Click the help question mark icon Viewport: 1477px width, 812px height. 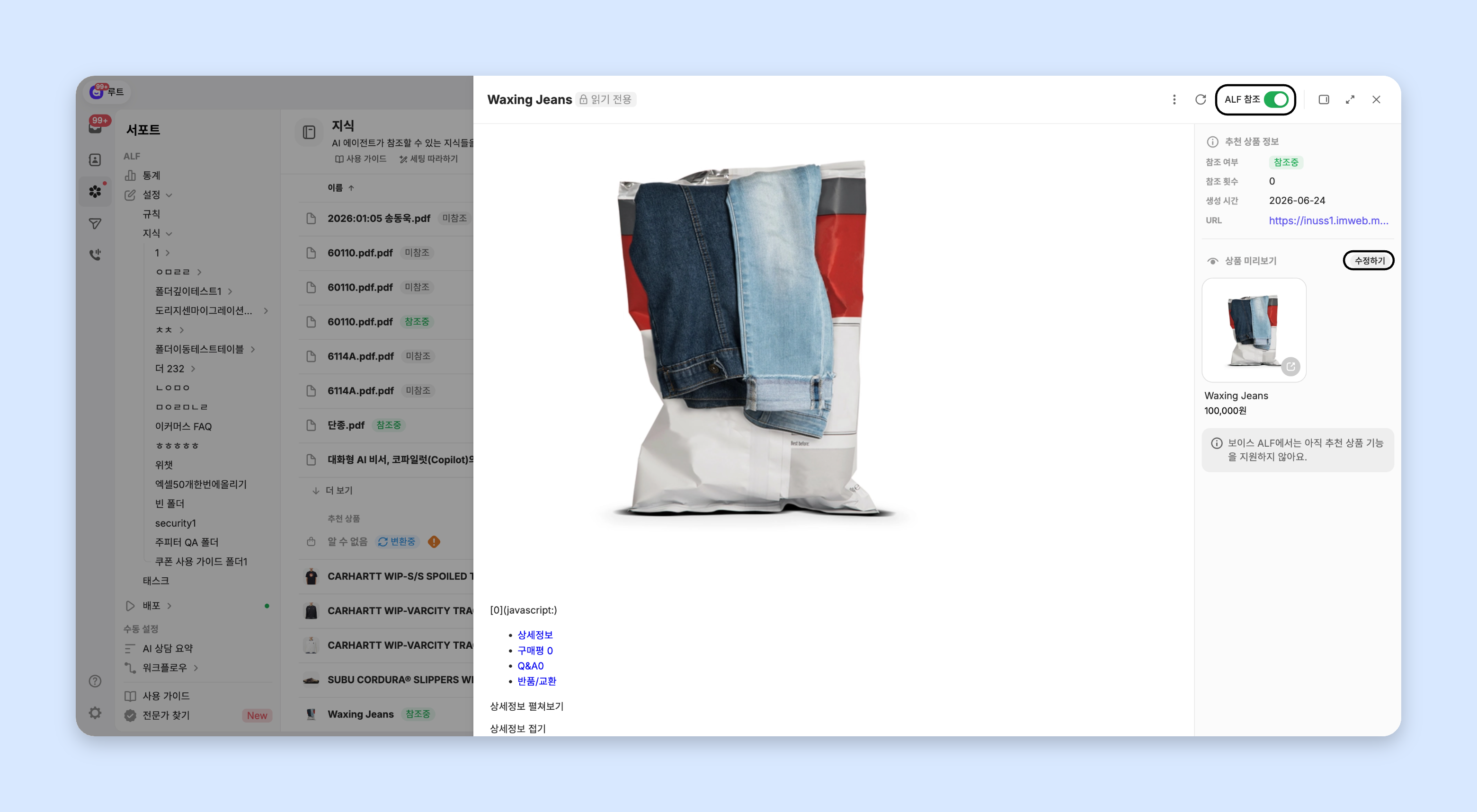point(95,681)
